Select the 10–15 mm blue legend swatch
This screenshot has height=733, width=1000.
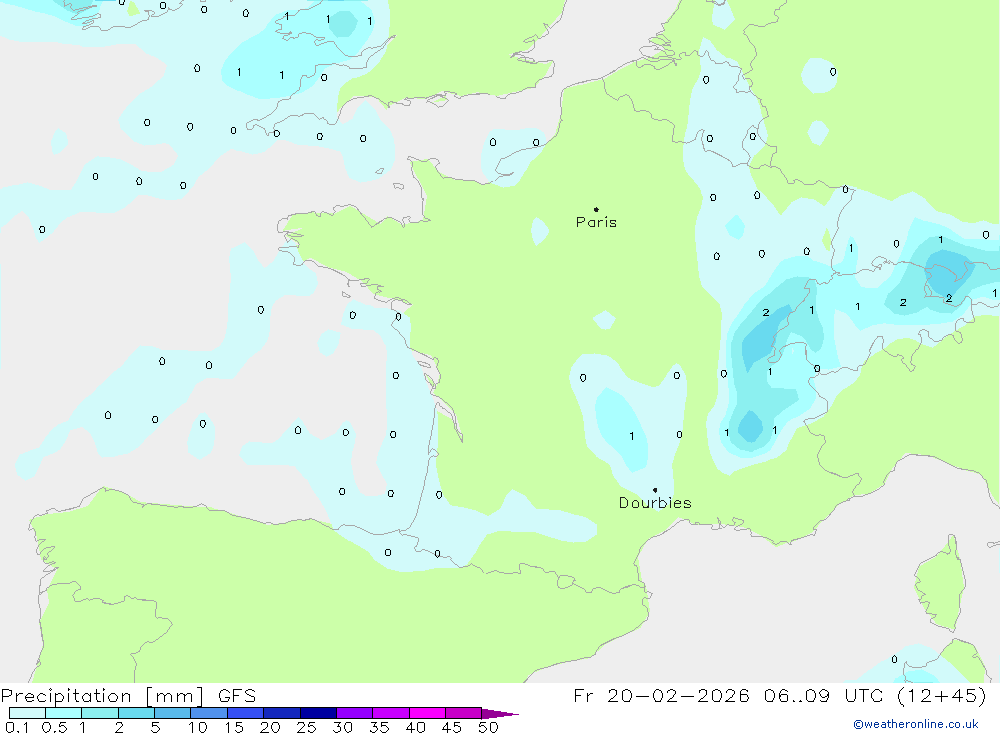click(x=209, y=713)
